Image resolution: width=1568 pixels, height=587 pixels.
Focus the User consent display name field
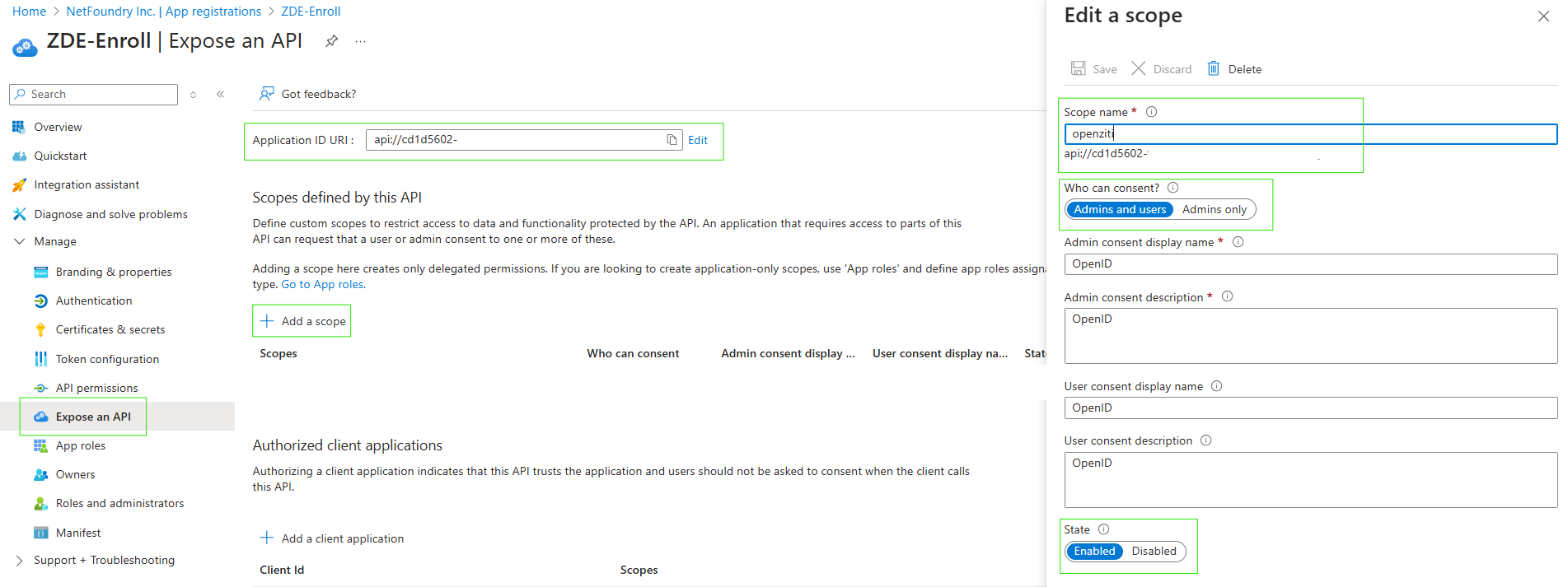(x=1311, y=408)
